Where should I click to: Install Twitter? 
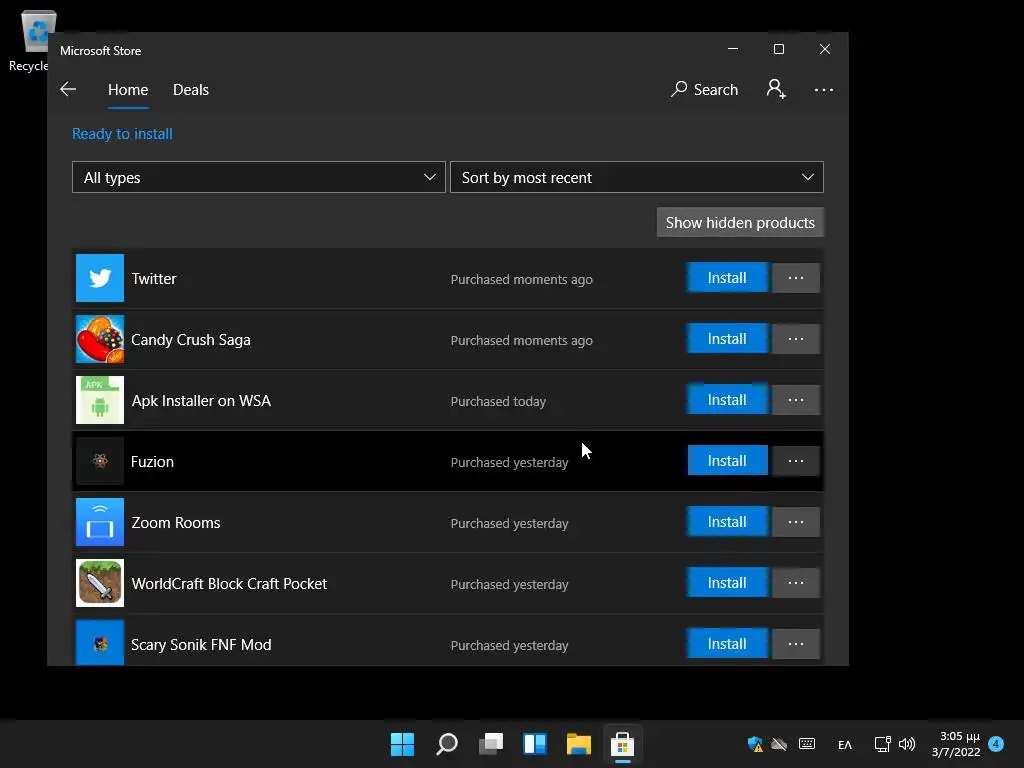[727, 278]
